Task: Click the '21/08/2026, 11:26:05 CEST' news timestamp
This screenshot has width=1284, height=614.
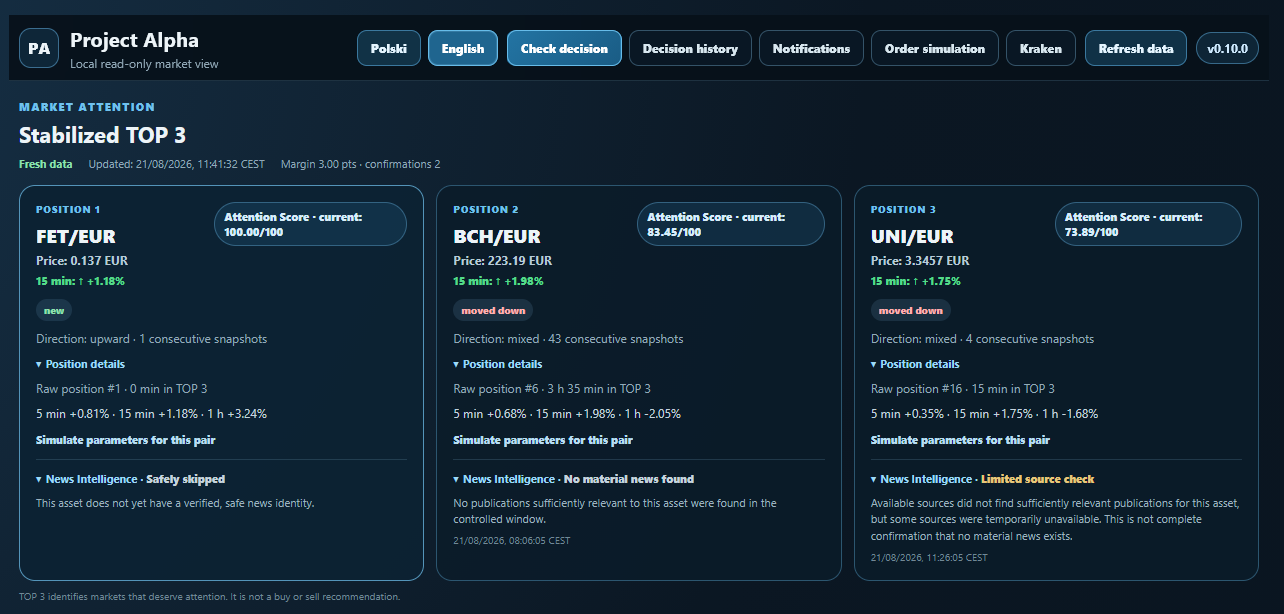Action: (929, 557)
